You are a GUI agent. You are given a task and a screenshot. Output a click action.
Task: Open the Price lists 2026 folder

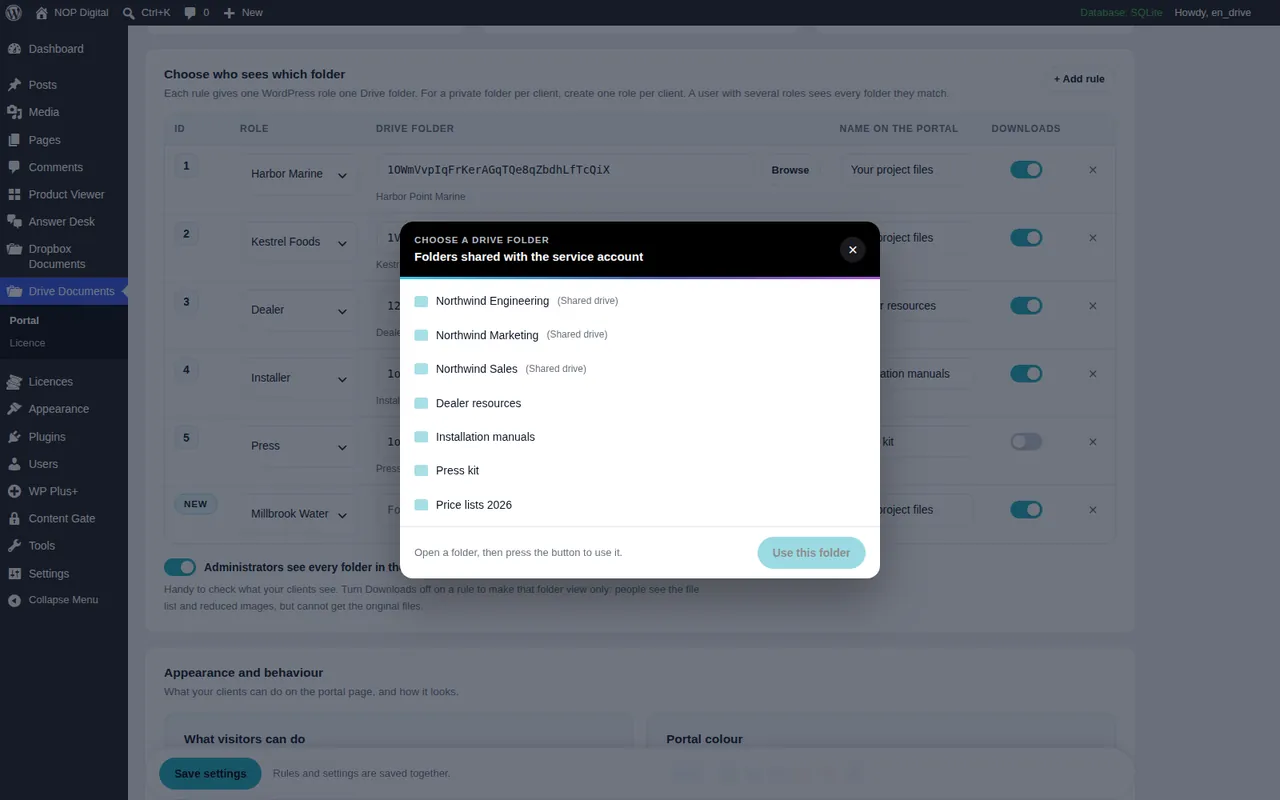[640, 505]
